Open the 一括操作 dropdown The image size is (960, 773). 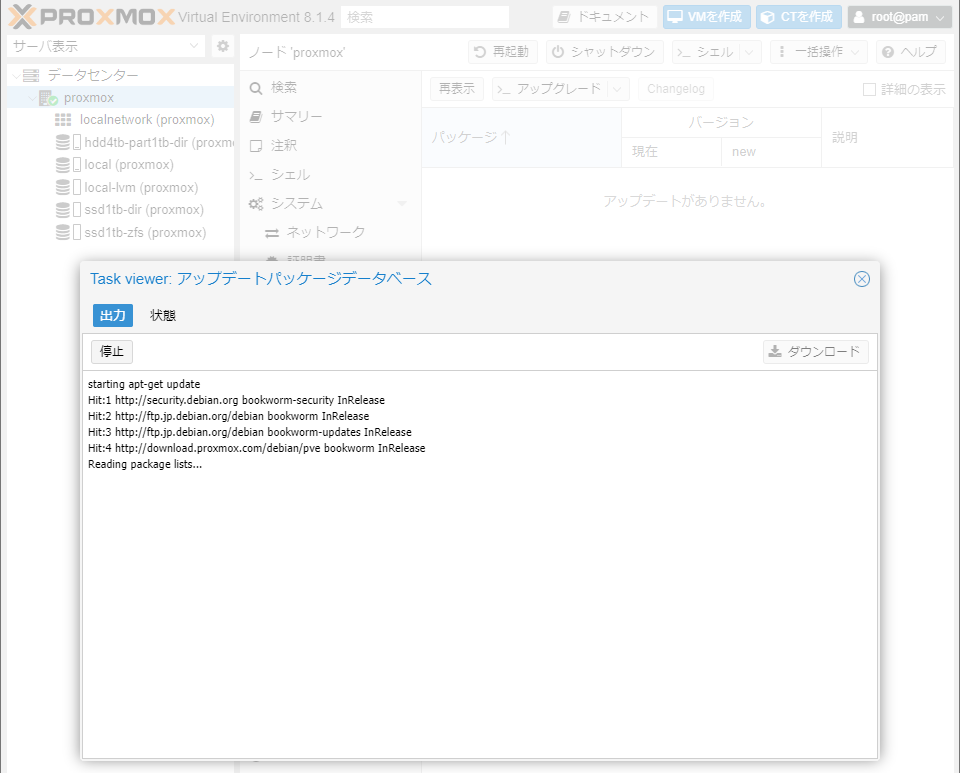(x=819, y=52)
